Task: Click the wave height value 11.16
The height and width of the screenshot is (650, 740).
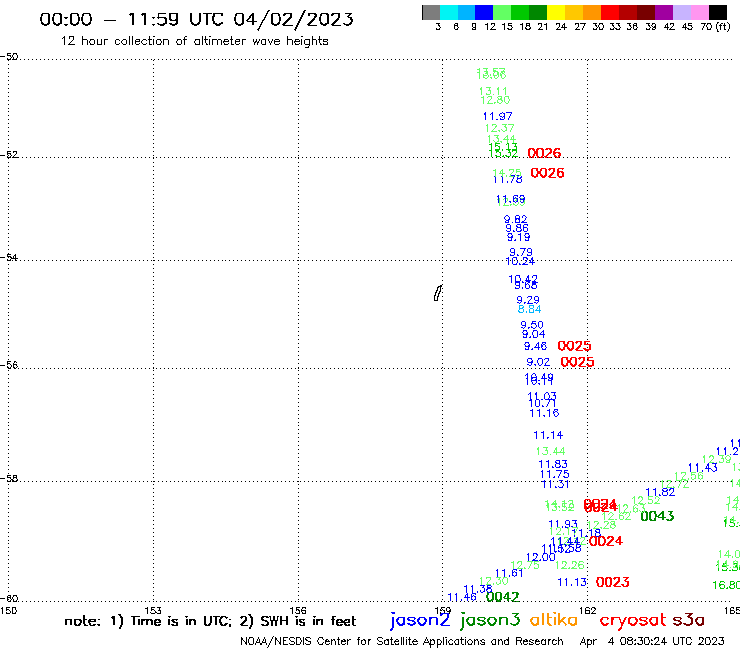Action: tap(544, 413)
